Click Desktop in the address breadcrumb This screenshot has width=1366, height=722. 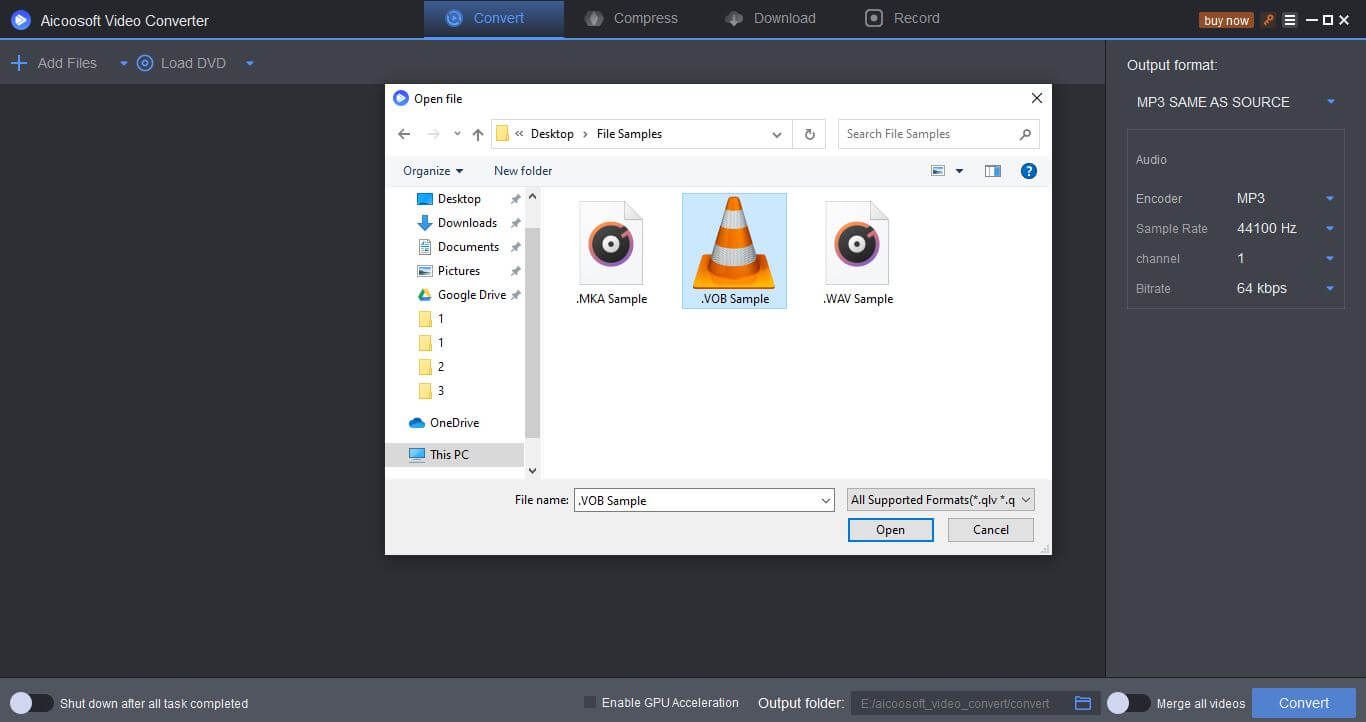tap(552, 134)
